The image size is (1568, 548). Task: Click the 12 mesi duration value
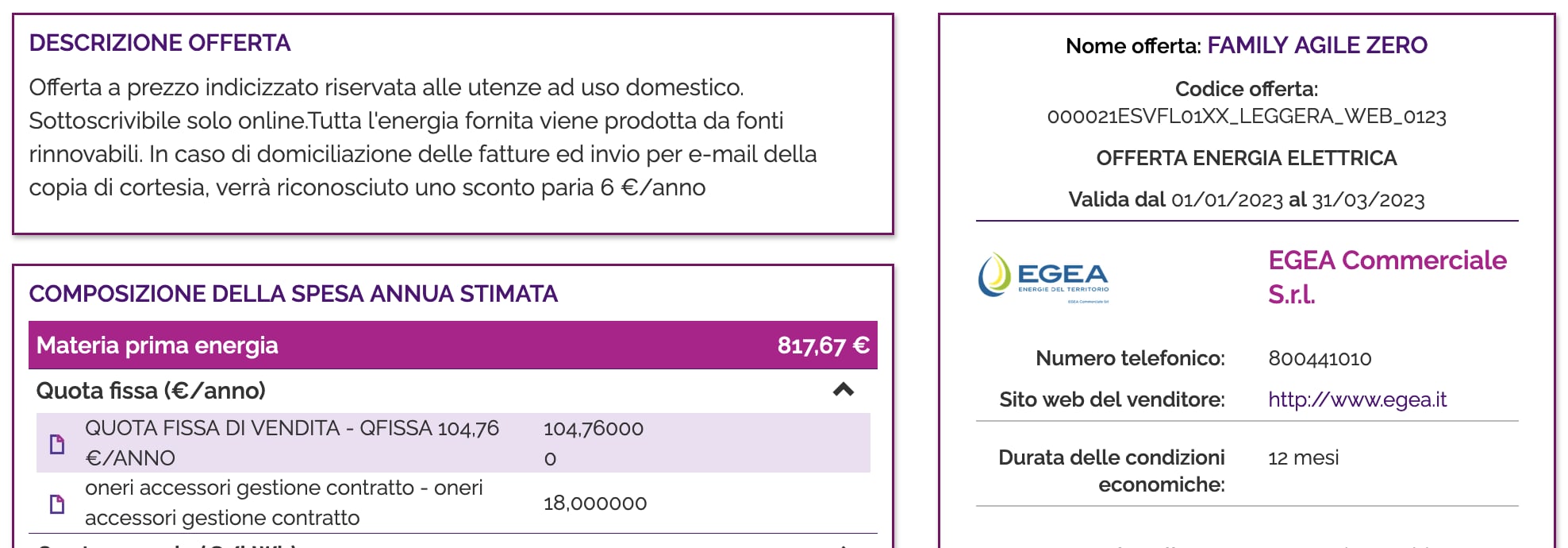pos(1303,458)
